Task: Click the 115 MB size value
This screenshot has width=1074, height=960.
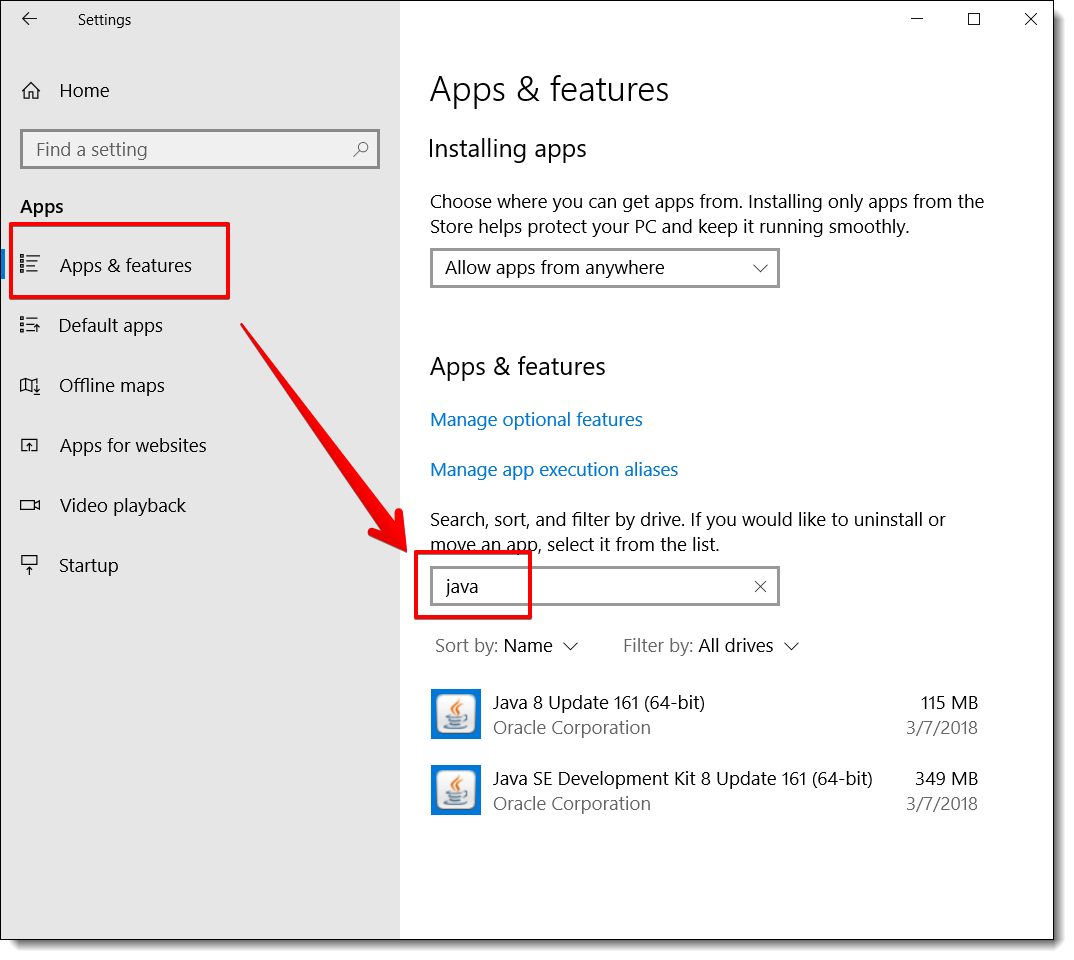Action: (x=949, y=703)
